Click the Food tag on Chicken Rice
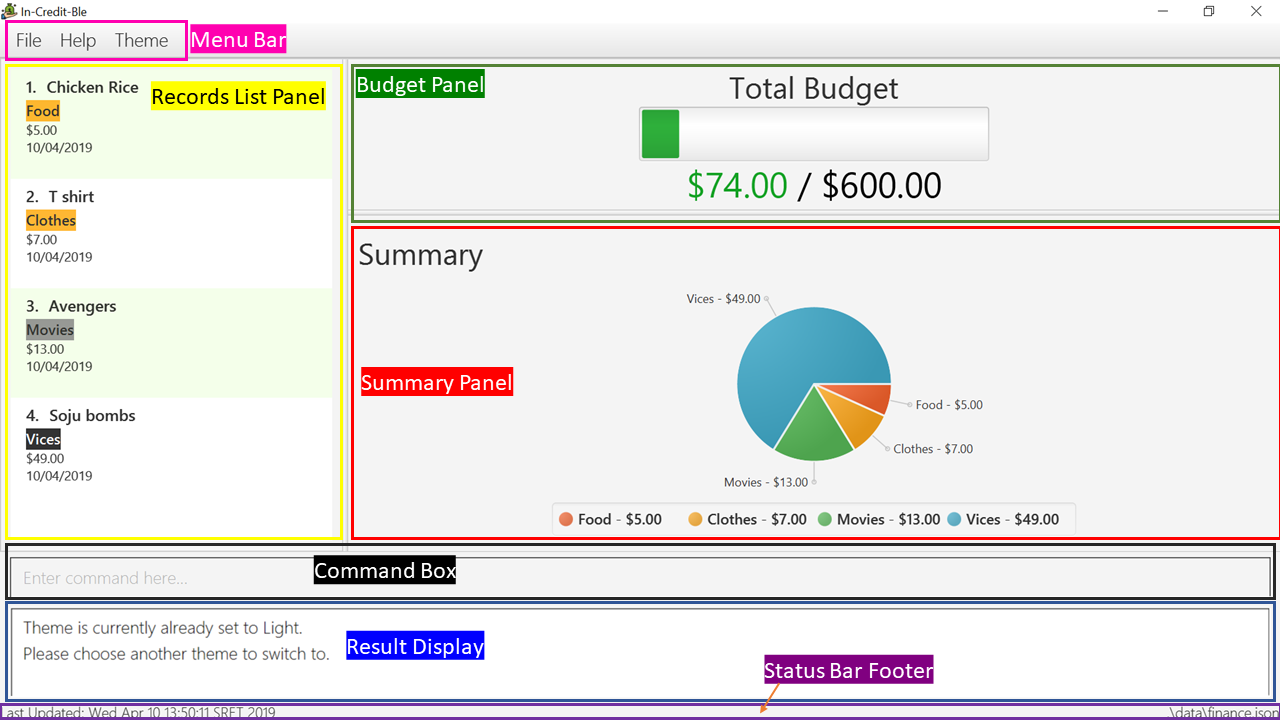 pyautogui.click(x=43, y=111)
